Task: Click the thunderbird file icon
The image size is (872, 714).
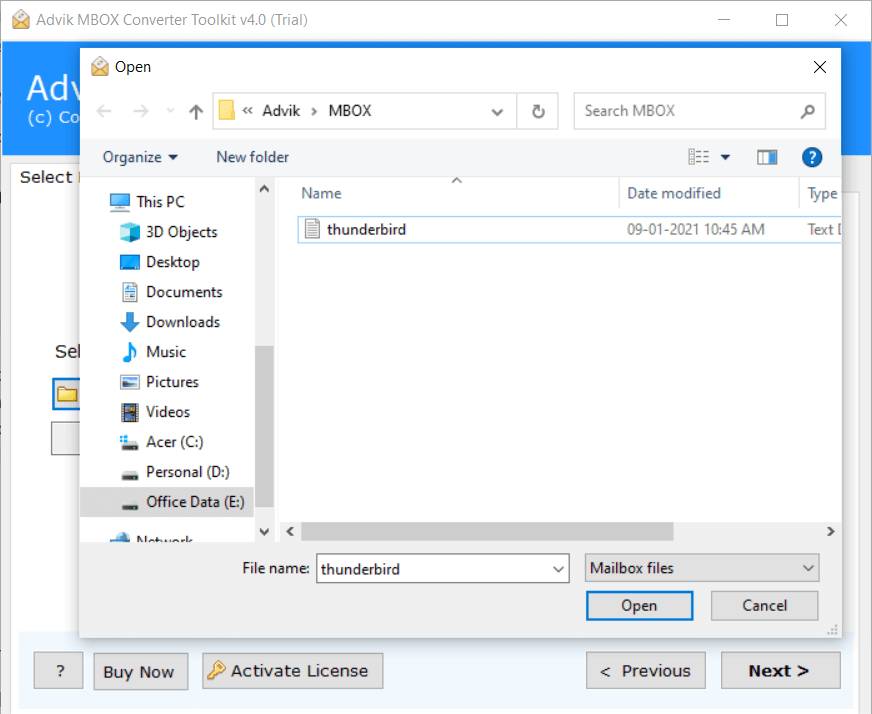Action: click(x=313, y=229)
